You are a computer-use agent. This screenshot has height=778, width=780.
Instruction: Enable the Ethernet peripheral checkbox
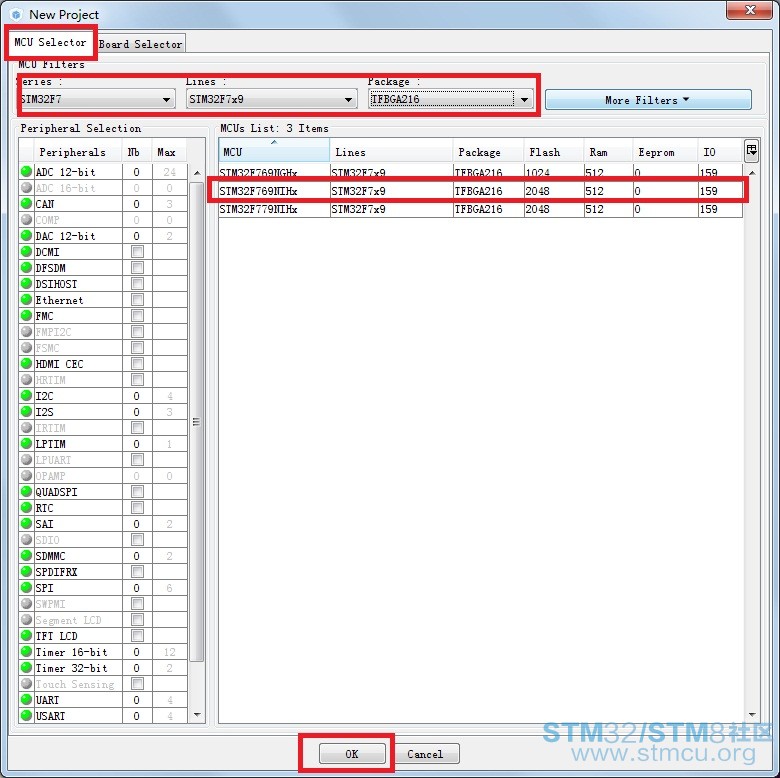[x=137, y=299]
